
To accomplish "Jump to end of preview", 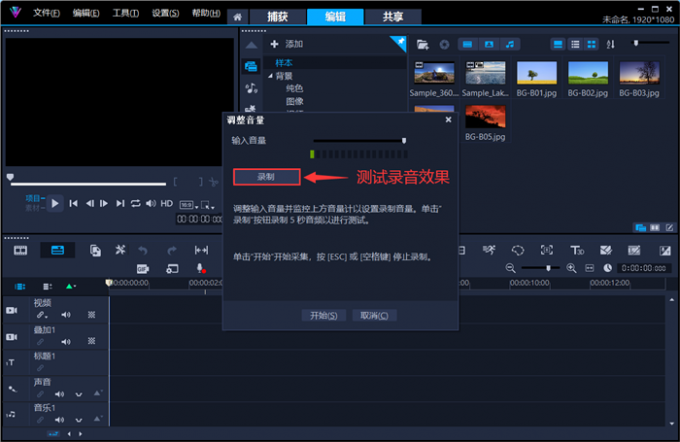I will click(120, 203).
